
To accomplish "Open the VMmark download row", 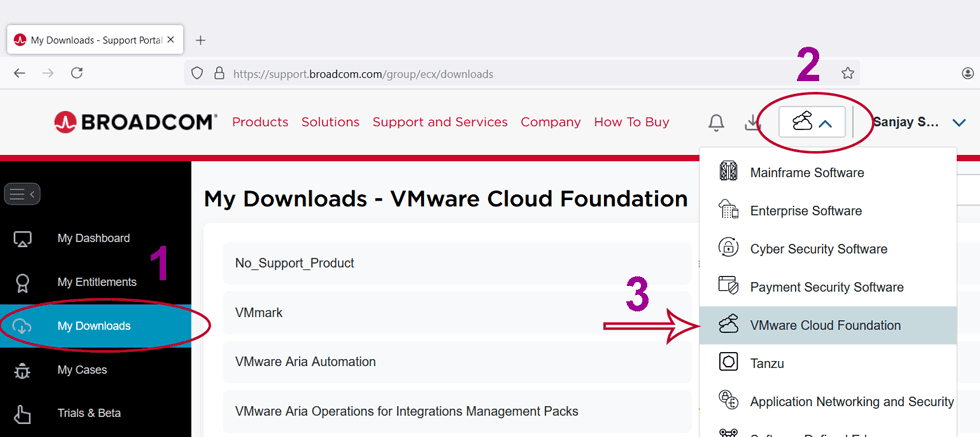I will point(457,313).
